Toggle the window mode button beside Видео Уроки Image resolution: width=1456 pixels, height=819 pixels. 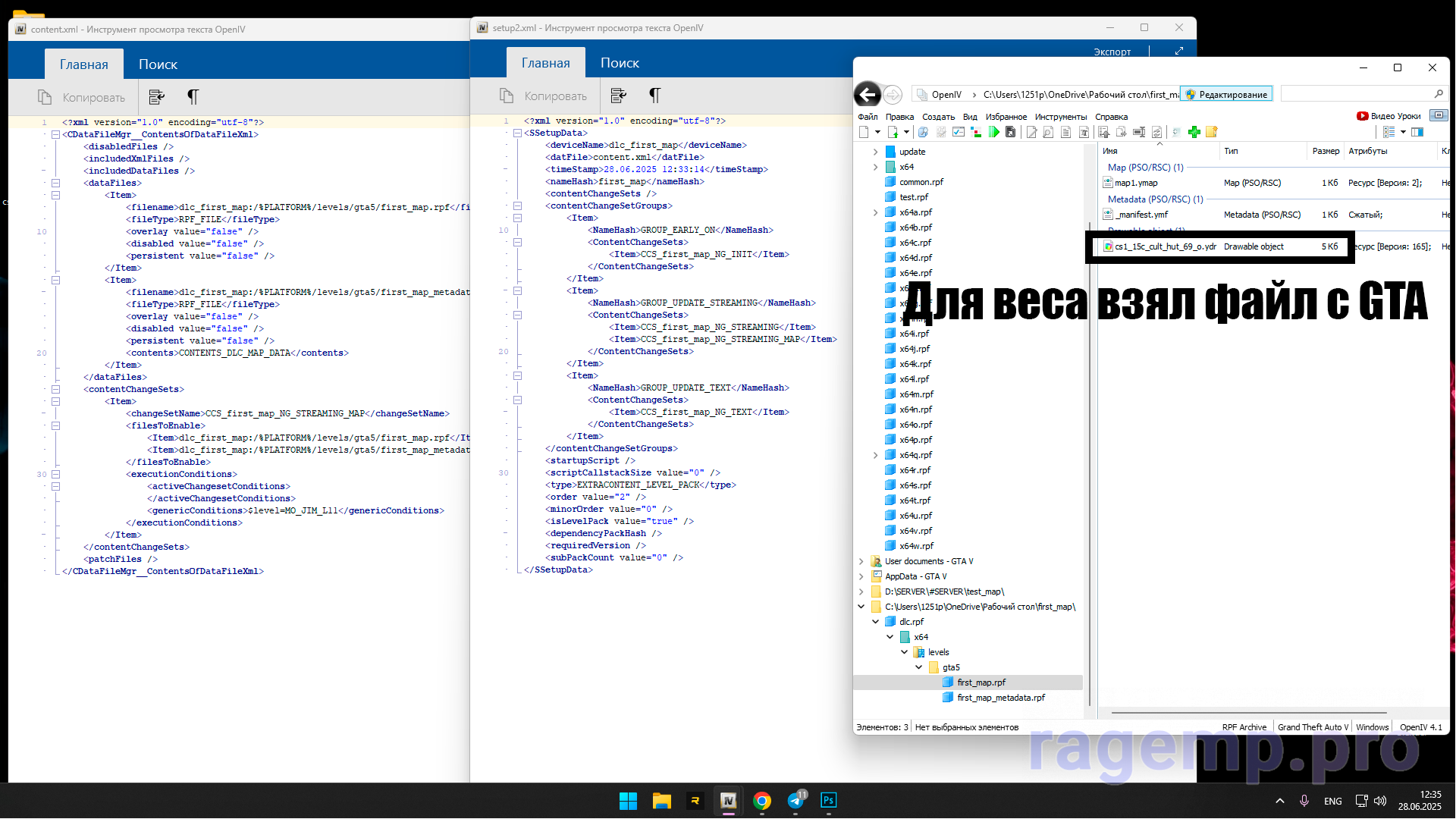pyautogui.click(x=1439, y=115)
